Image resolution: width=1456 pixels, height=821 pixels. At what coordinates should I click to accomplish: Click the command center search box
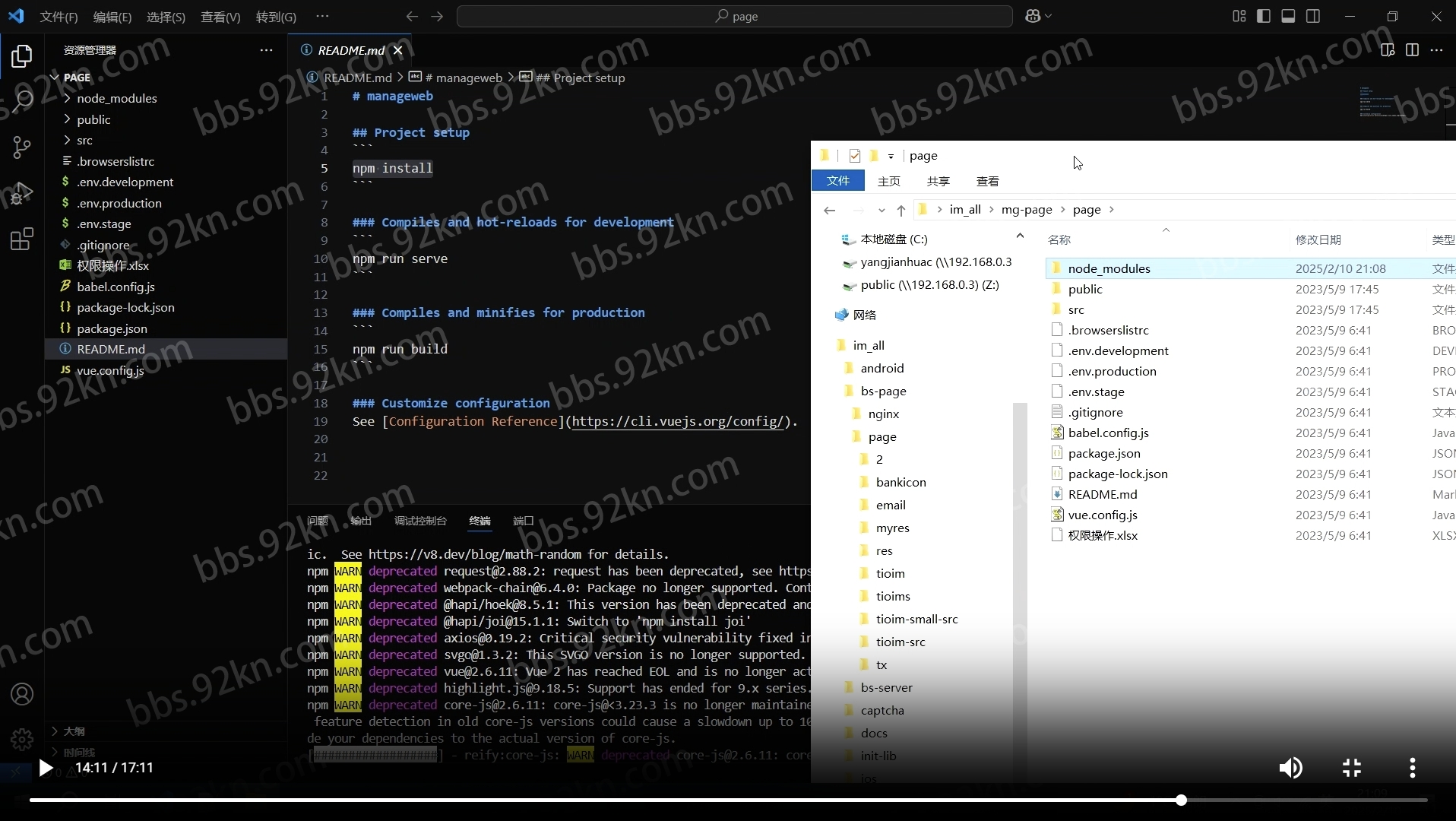(734, 16)
